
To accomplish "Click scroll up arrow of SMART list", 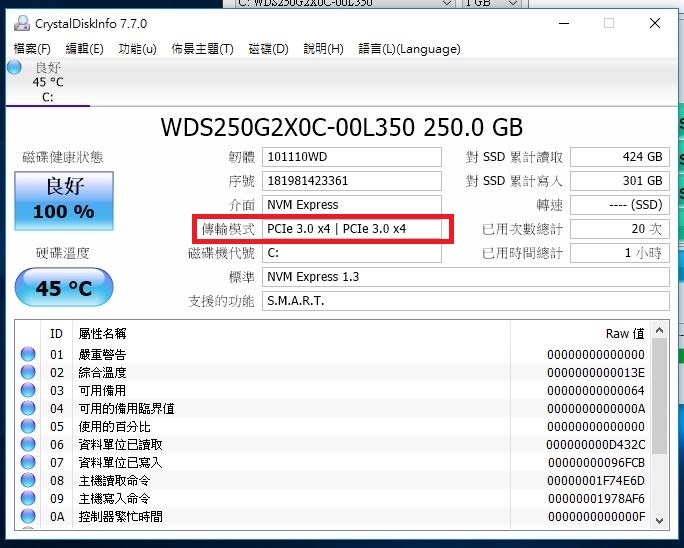I will click(660, 330).
